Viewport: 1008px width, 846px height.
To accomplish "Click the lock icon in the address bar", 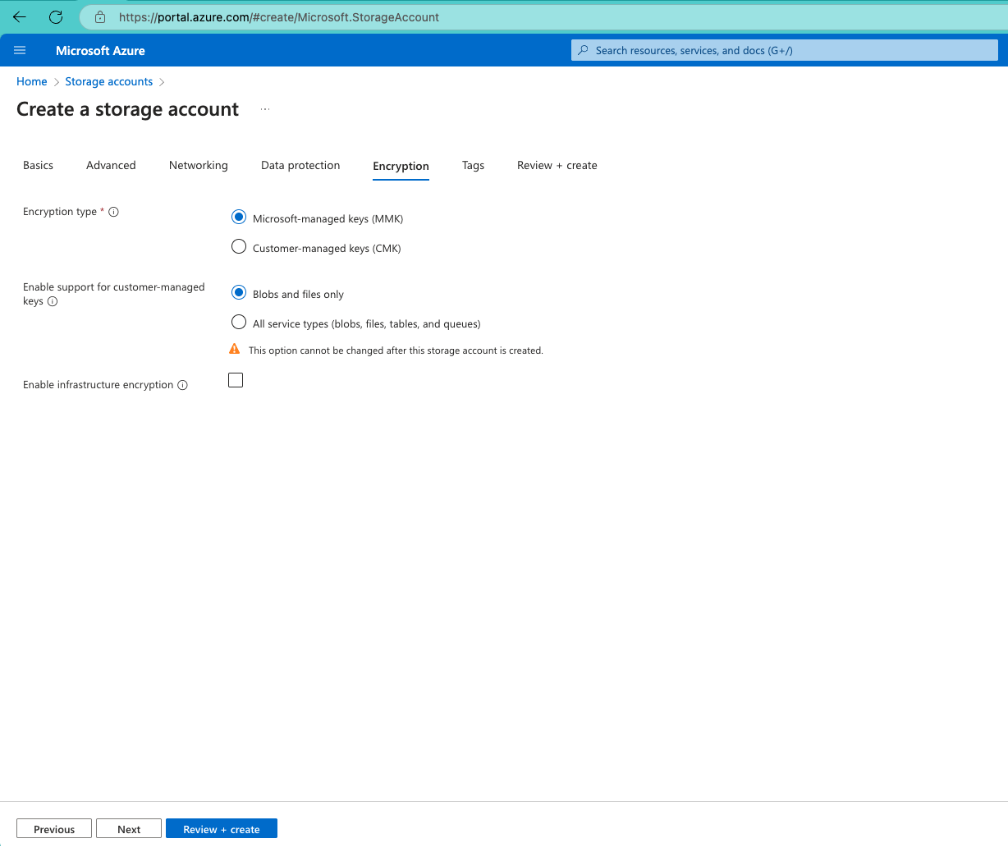I will pos(98,17).
